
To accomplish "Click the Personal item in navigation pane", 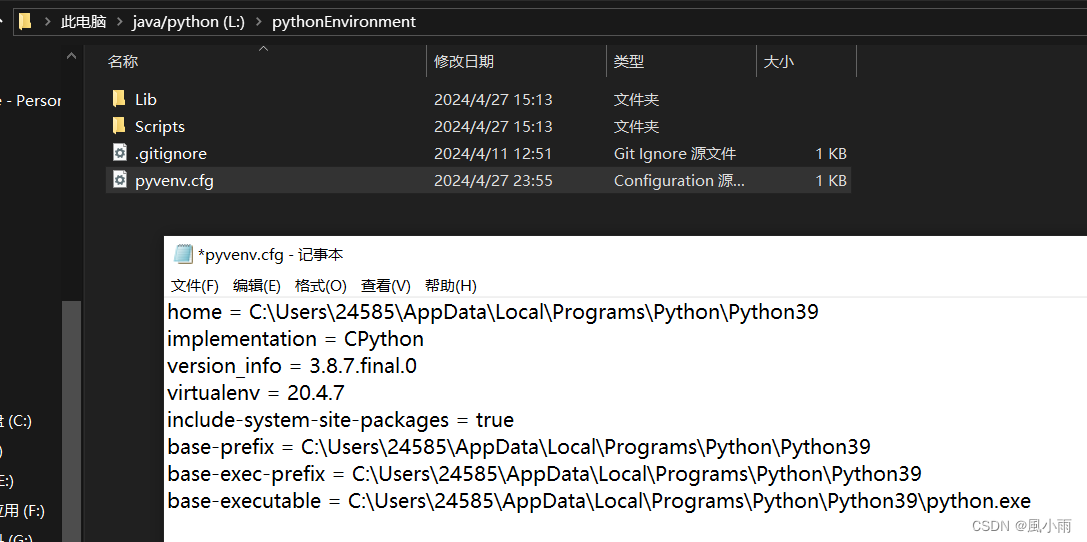I will tap(31, 100).
